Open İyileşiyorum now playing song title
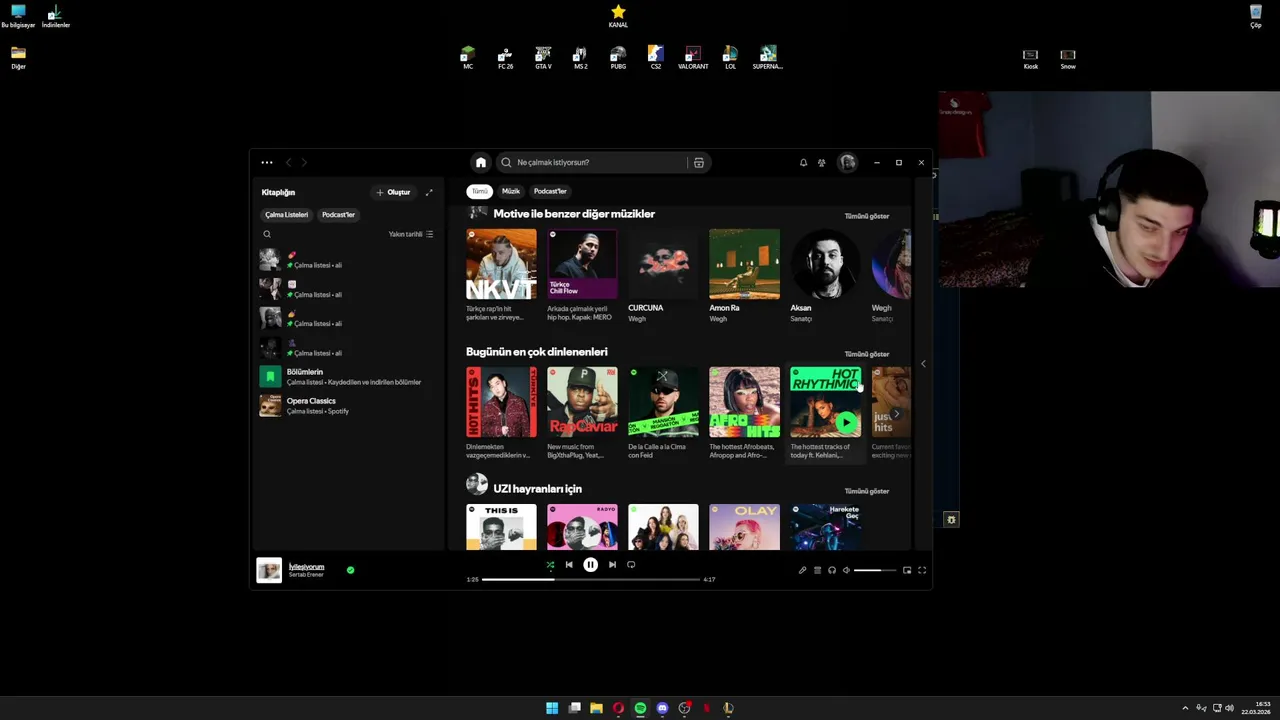1280x720 pixels. coord(306,567)
